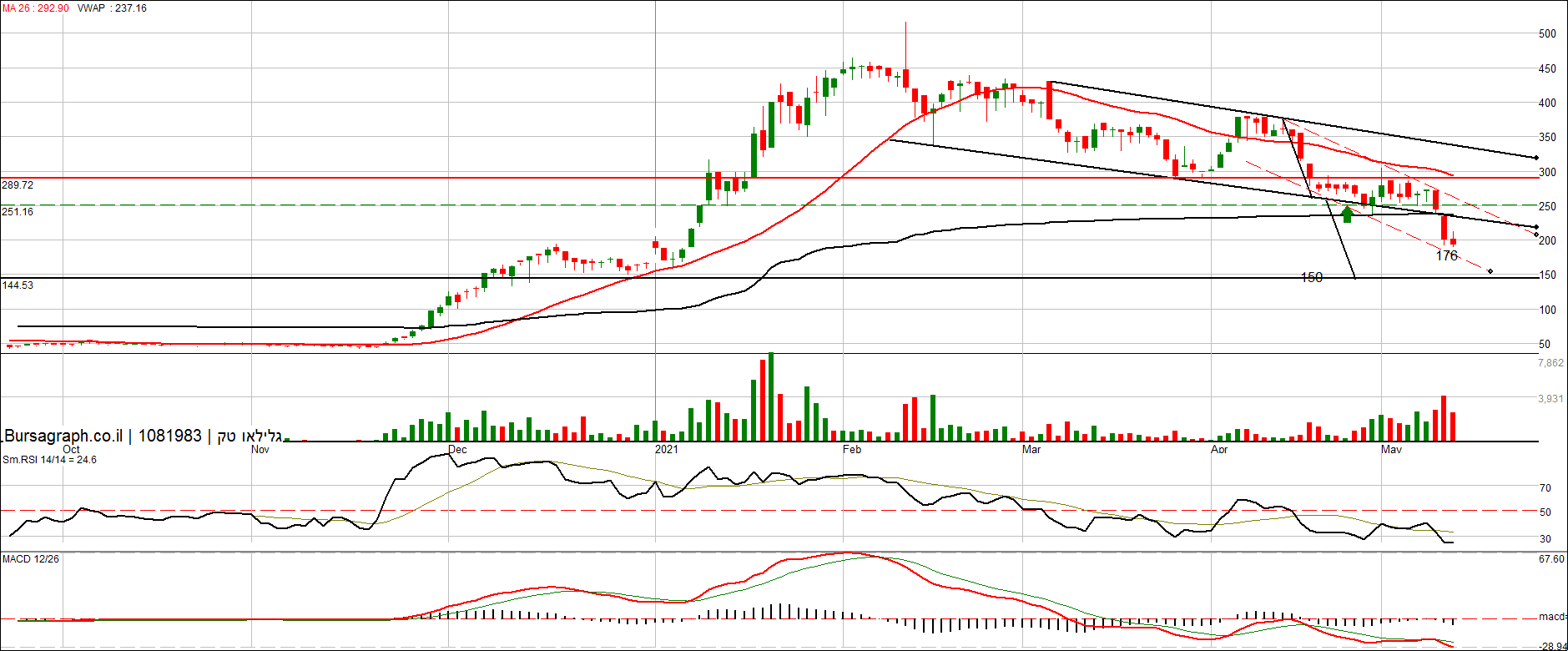The height and width of the screenshot is (651, 1568).
Task: Click the 176 target annotation on chart
Action: [1446, 255]
